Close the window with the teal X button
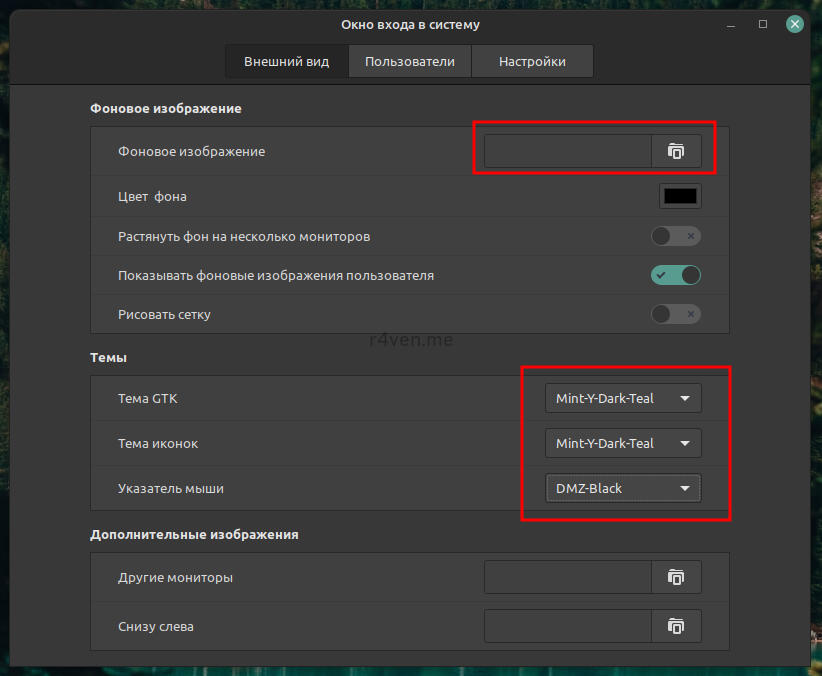 pyautogui.click(x=795, y=24)
